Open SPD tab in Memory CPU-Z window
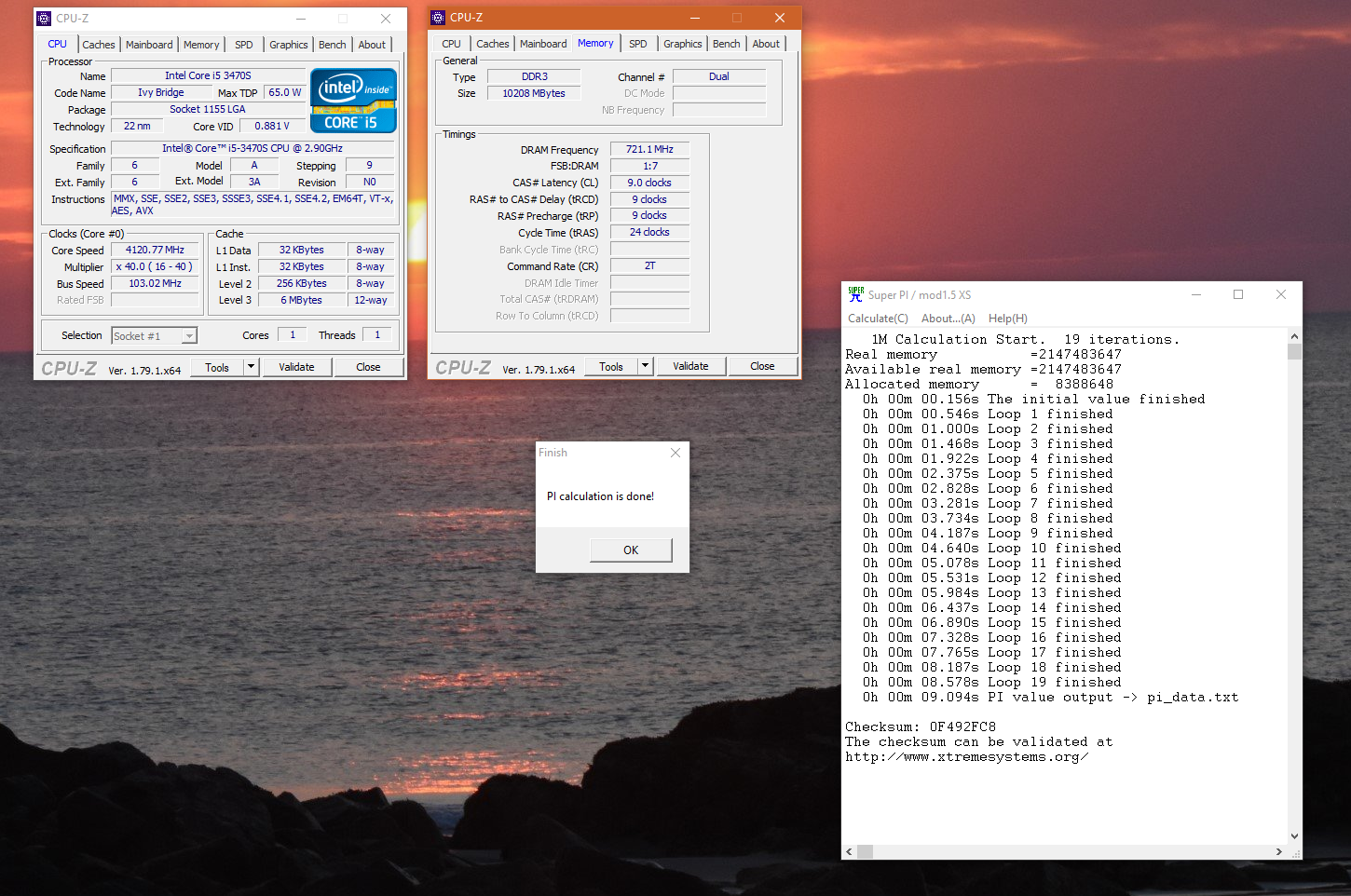Image resolution: width=1351 pixels, height=896 pixels. click(x=638, y=44)
